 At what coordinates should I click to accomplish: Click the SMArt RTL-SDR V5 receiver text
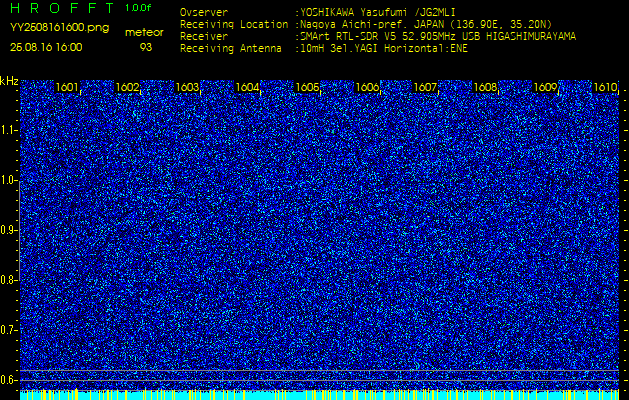tap(438, 37)
